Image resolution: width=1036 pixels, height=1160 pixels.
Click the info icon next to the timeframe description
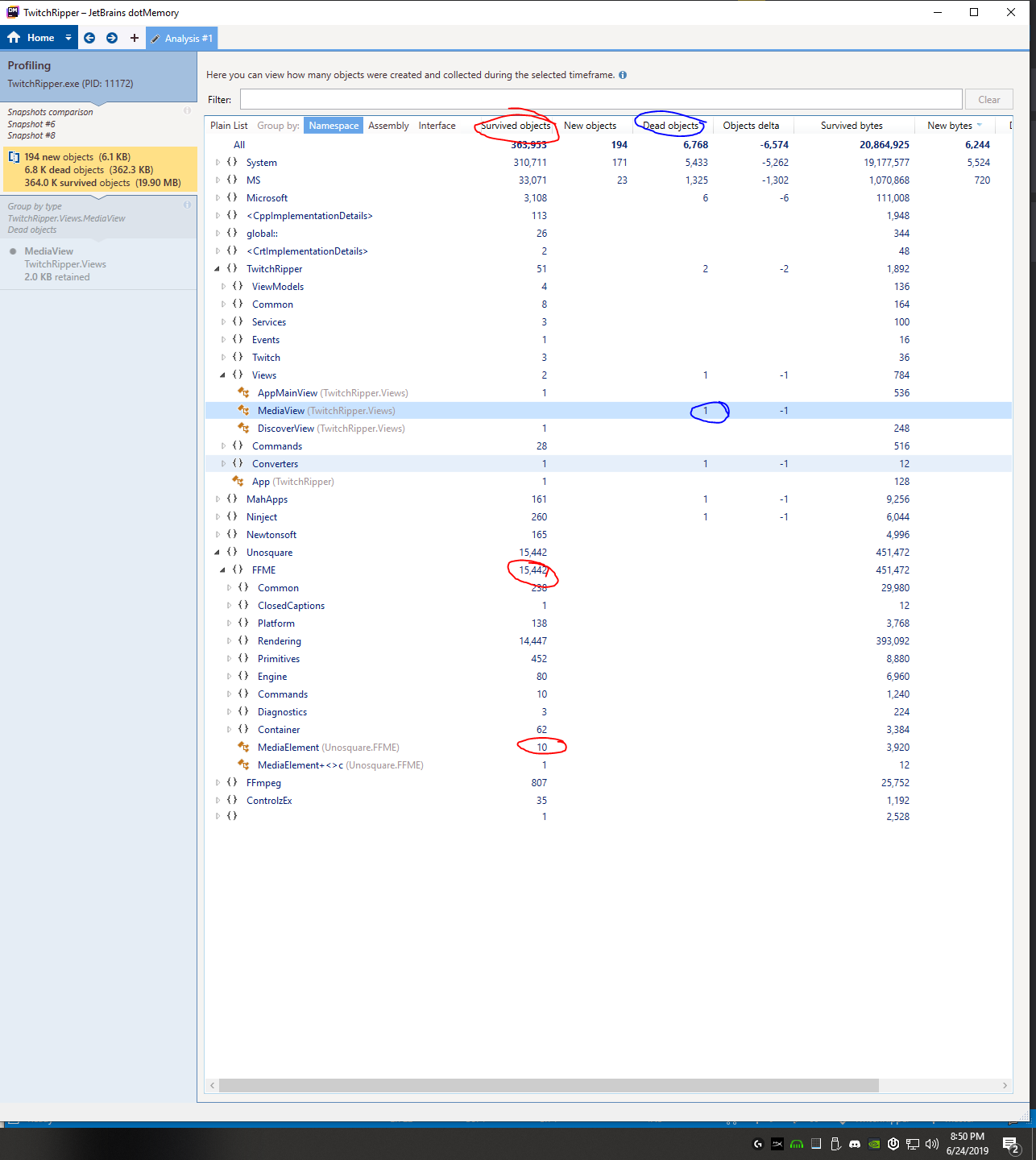622,74
